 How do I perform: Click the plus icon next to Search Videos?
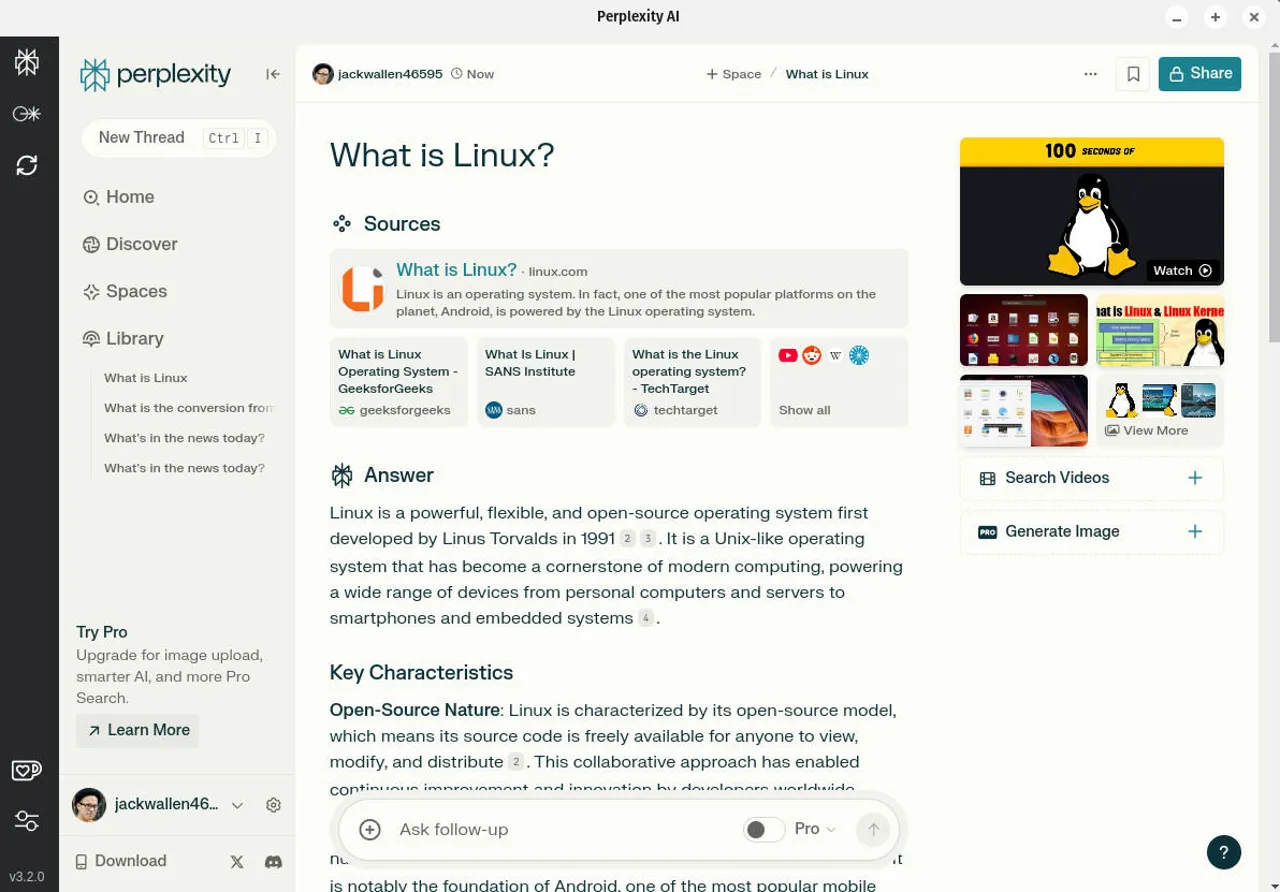tap(1195, 478)
